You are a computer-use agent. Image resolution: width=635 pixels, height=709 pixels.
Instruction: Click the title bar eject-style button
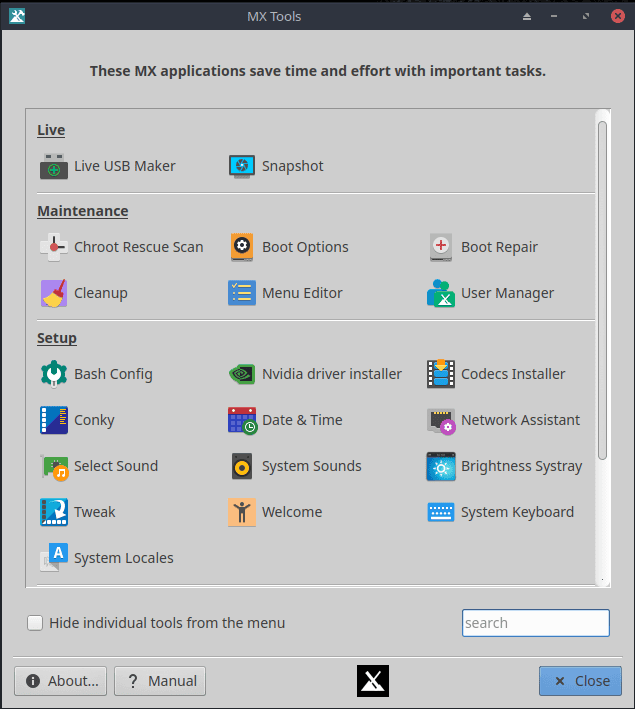pyautogui.click(x=527, y=17)
